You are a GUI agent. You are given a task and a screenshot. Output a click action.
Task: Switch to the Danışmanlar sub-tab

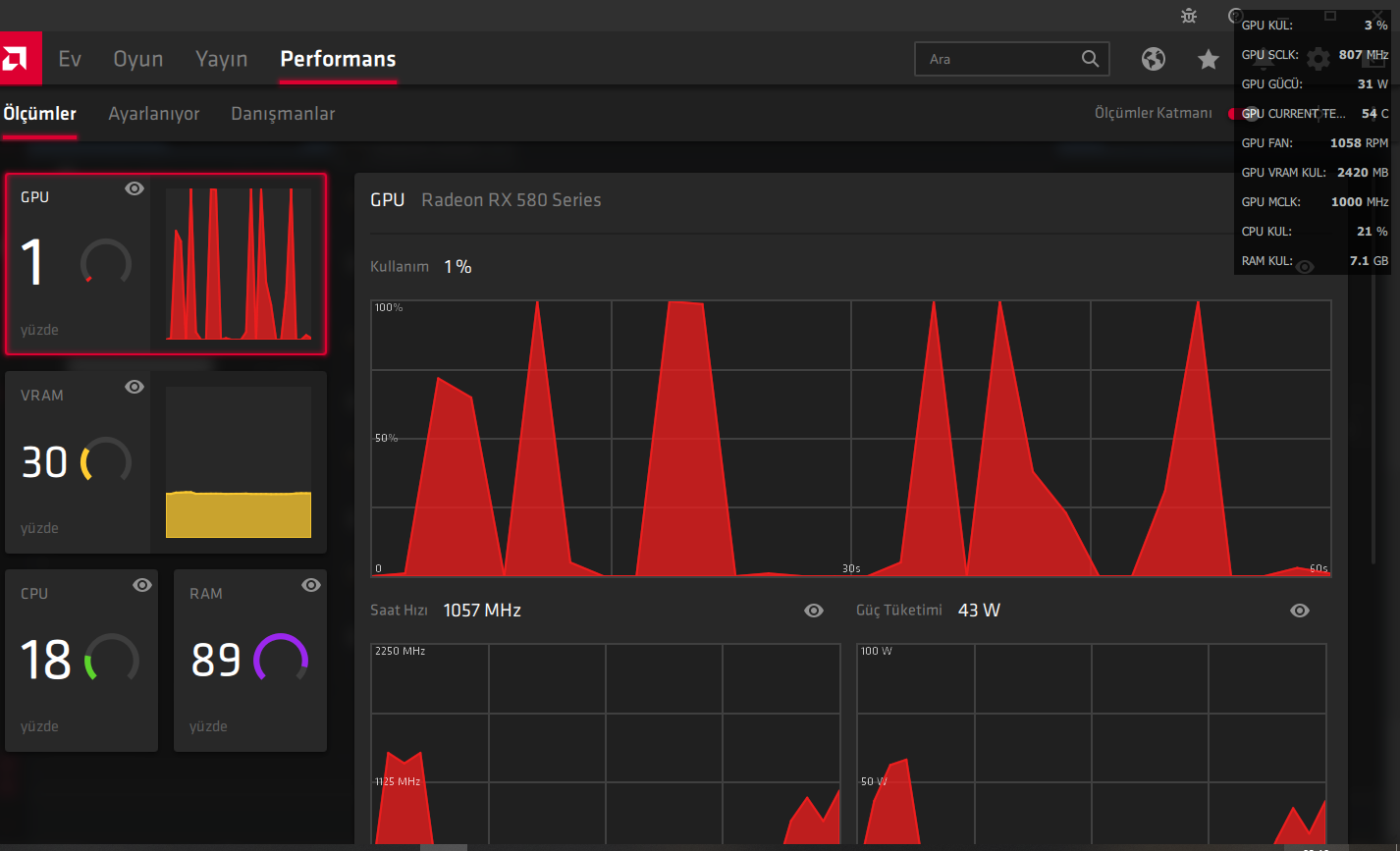283,114
